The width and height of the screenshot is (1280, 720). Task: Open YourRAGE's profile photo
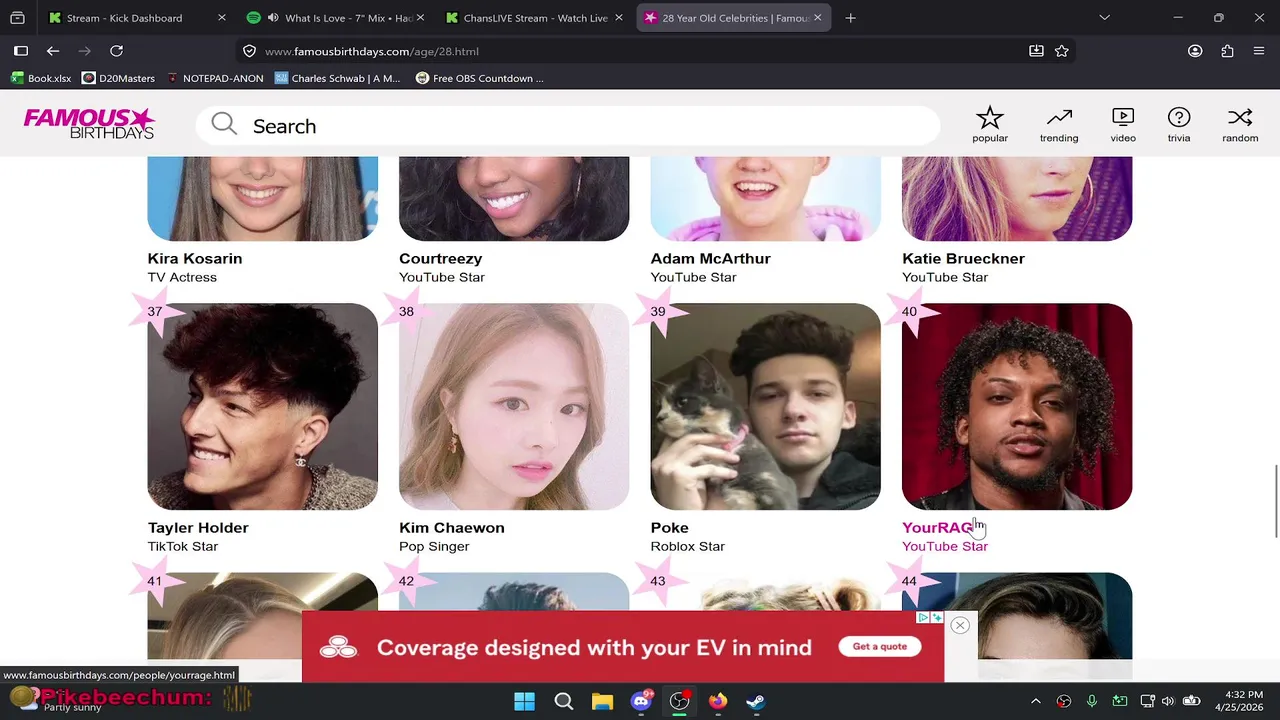[x=1017, y=406]
